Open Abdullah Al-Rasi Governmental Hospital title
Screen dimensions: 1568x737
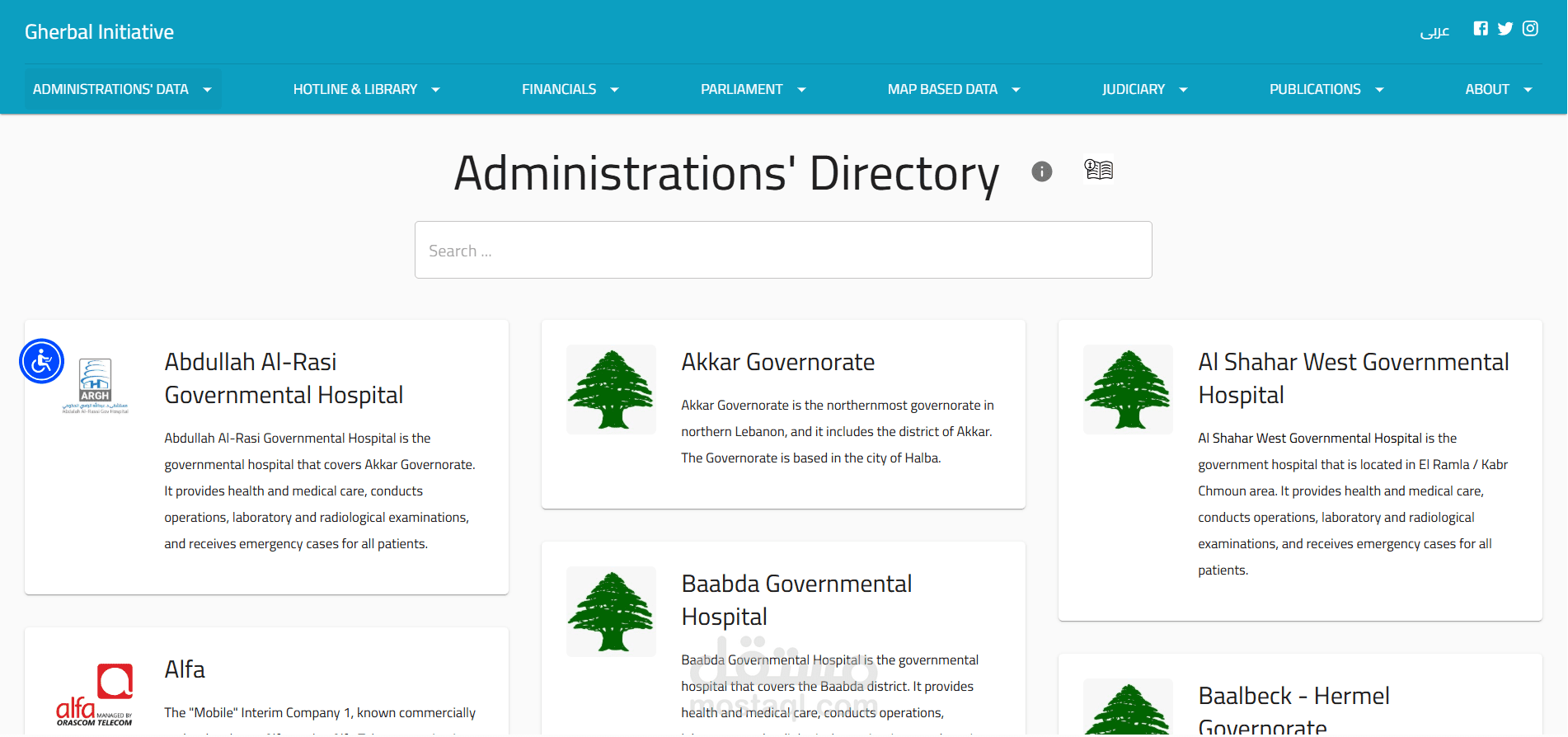tap(284, 378)
